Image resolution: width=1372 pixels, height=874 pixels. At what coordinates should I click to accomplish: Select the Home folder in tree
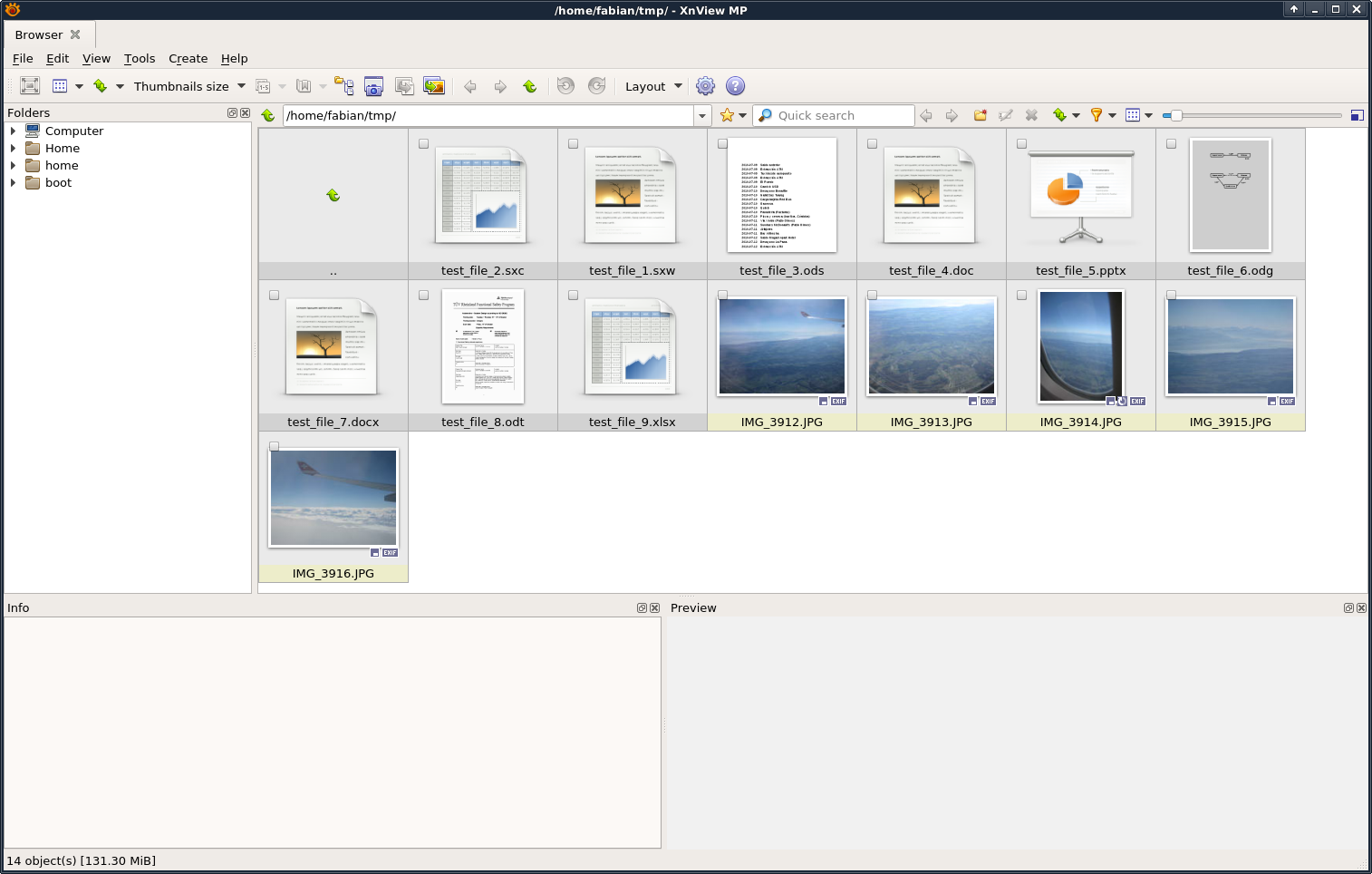63,149
